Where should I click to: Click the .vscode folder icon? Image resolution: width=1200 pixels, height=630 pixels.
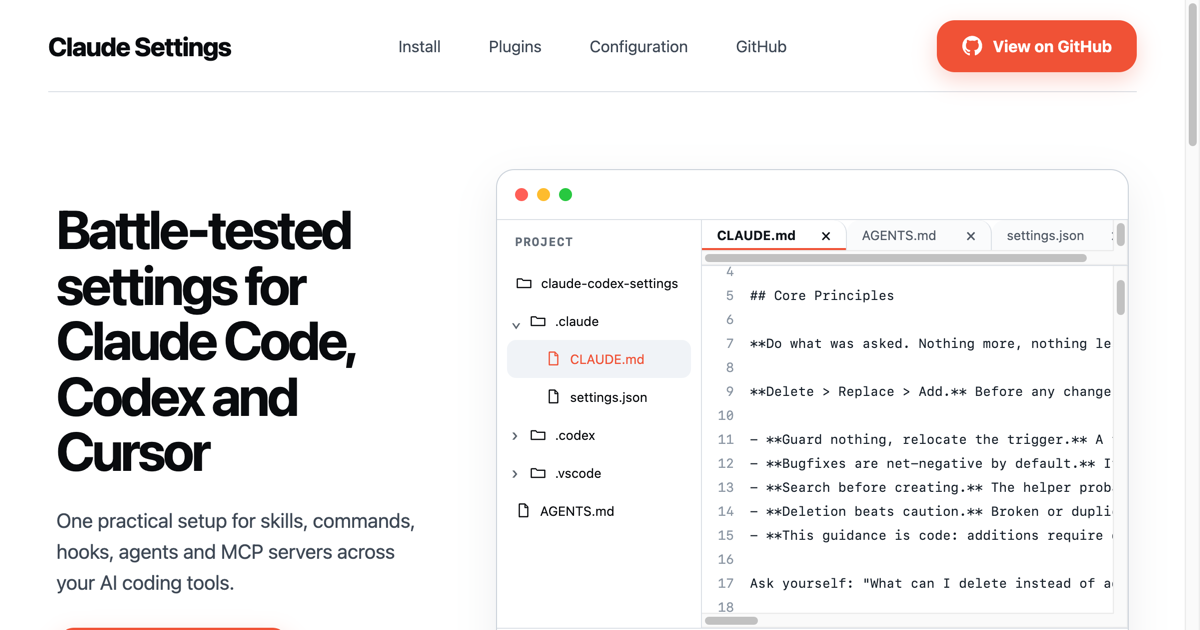coord(538,473)
